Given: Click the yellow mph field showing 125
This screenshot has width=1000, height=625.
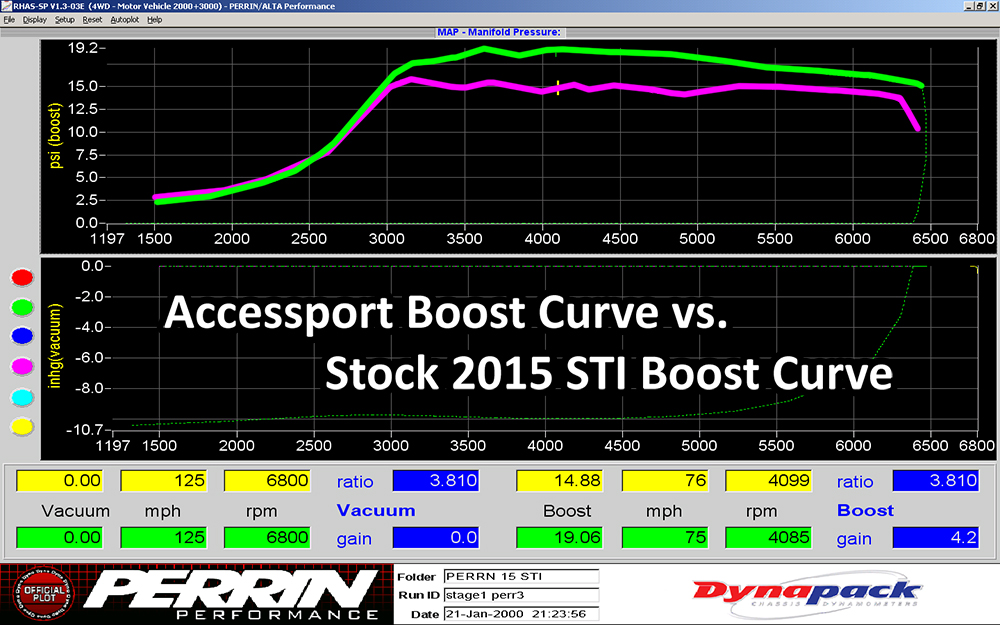Looking at the screenshot, I should pyautogui.click(x=163, y=480).
